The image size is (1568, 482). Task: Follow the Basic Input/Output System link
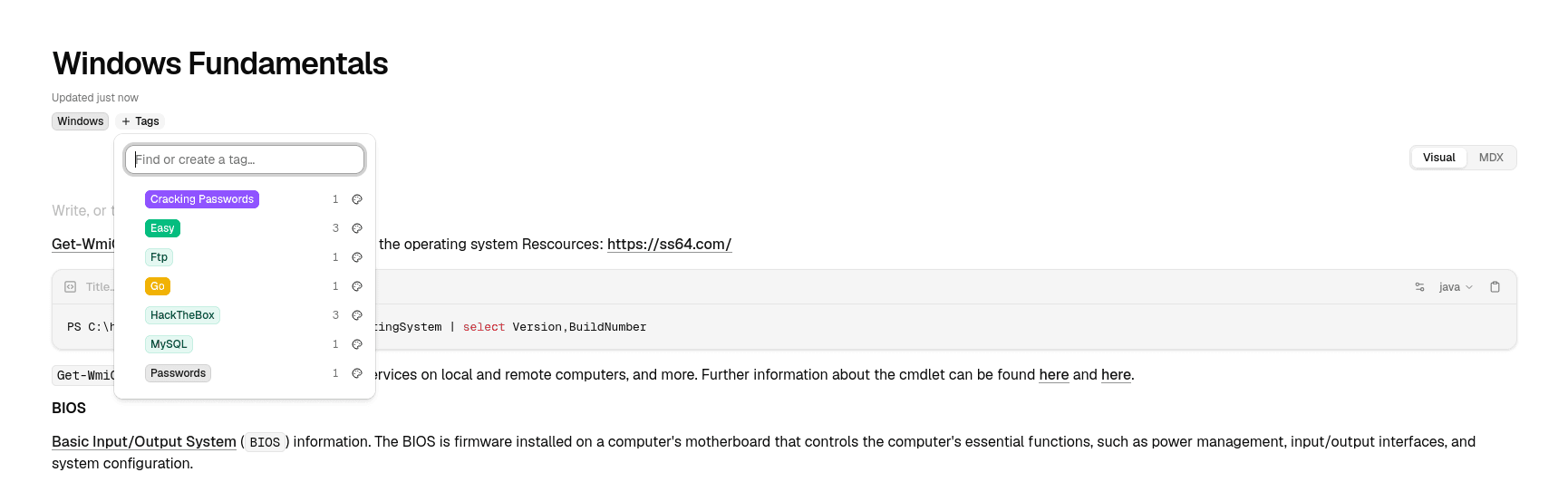point(144,441)
